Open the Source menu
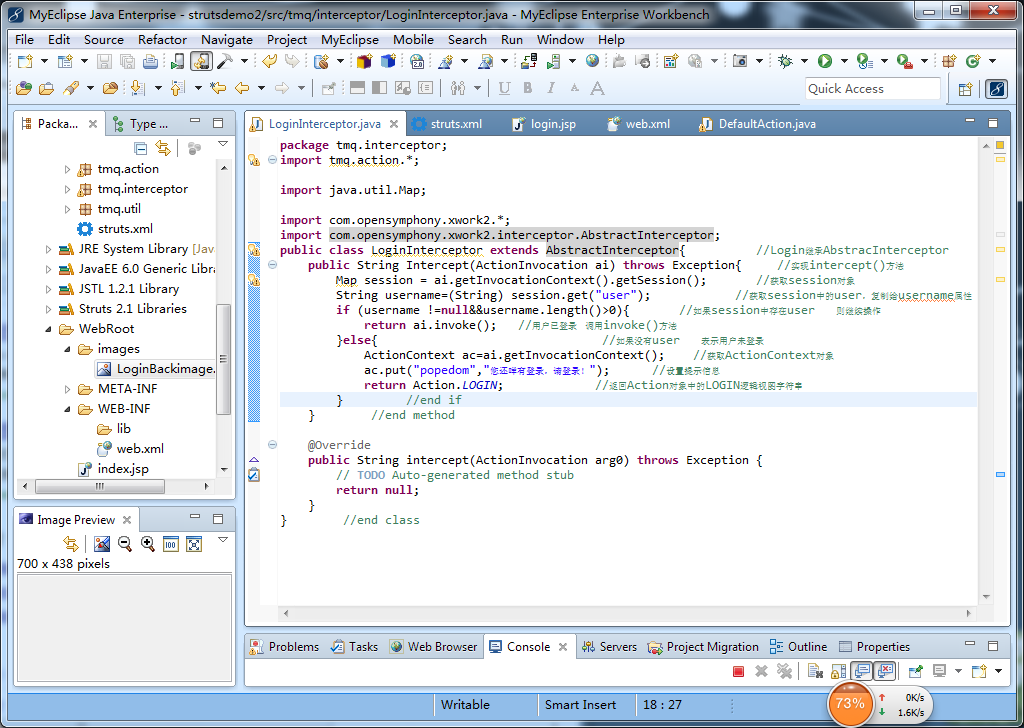The width and height of the screenshot is (1024, 728). (103, 40)
